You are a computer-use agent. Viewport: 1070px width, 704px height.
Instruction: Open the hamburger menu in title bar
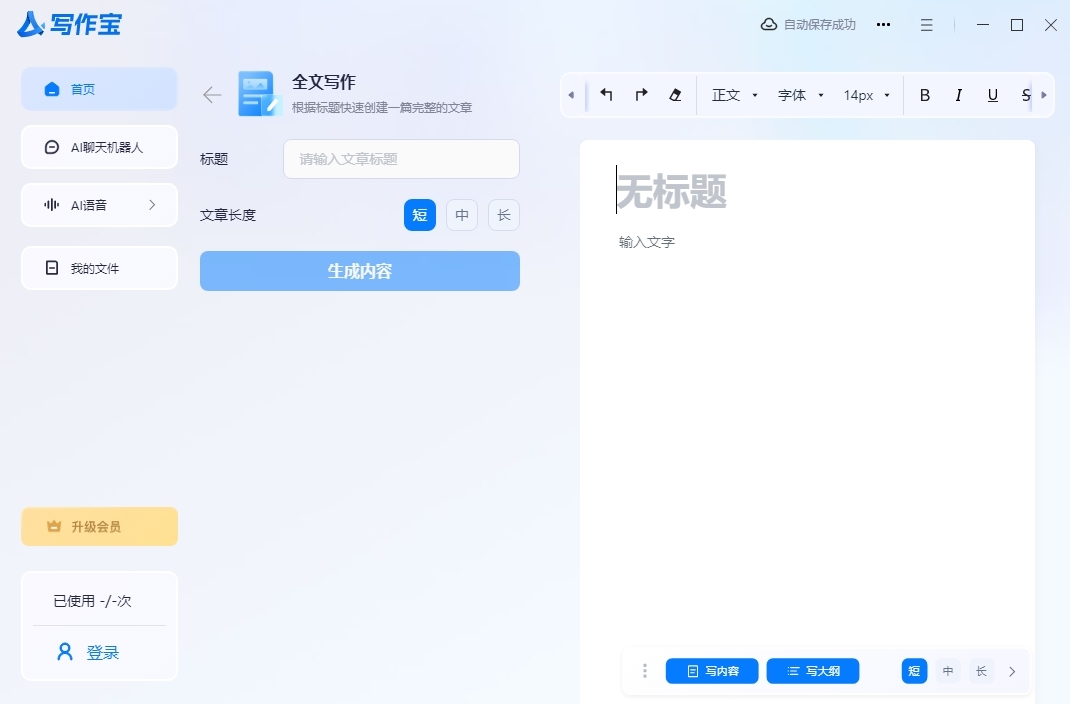(x=926, y=24)
